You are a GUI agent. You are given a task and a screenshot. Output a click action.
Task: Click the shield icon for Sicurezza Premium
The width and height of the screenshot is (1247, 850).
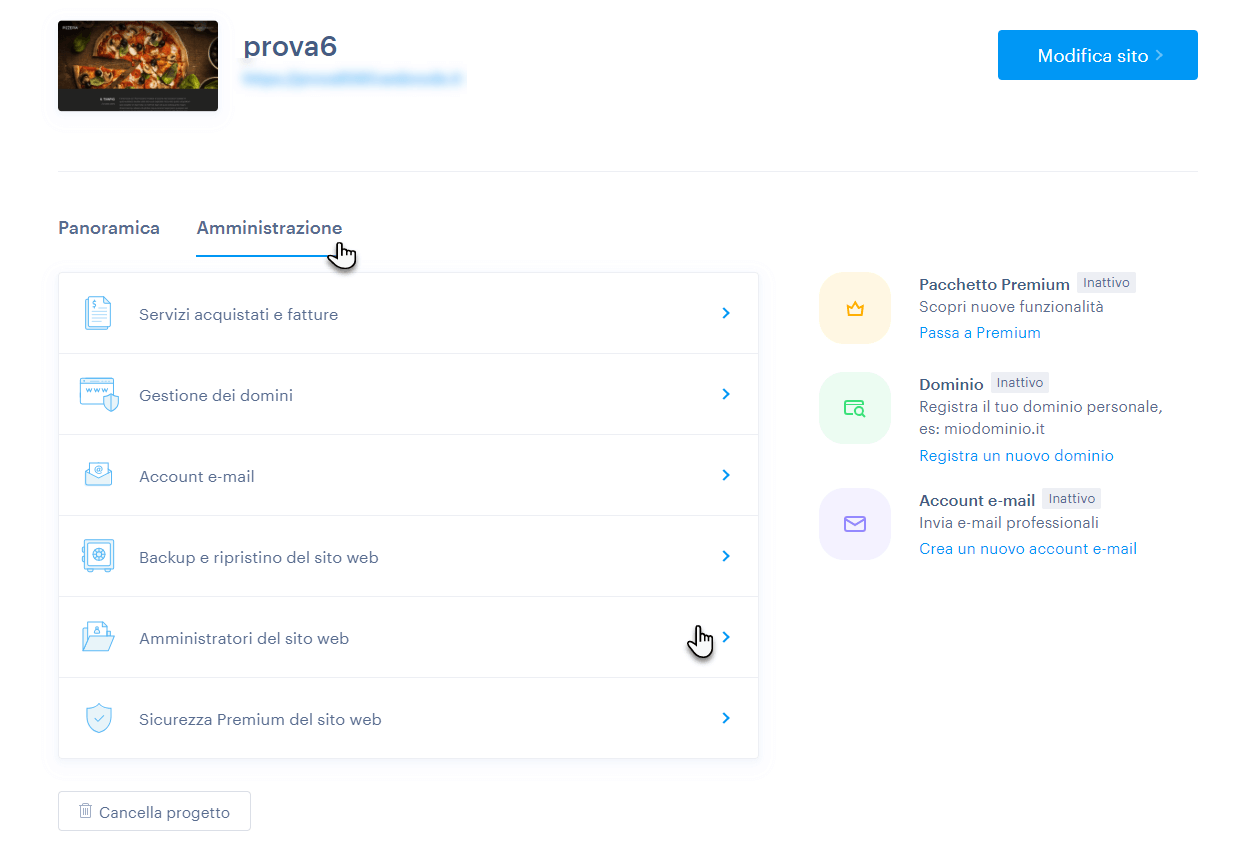(98, 718)
